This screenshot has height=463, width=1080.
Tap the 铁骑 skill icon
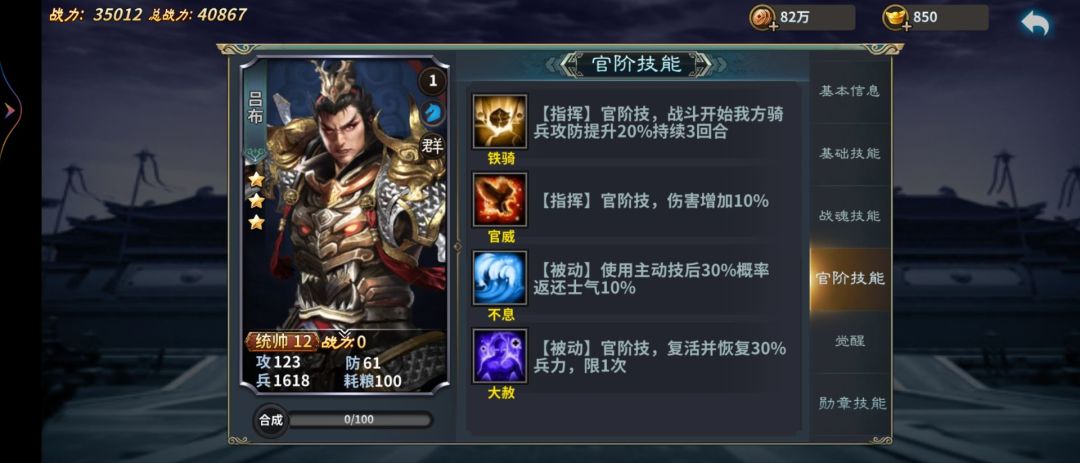pyautogui.click(x=499, y=121)
